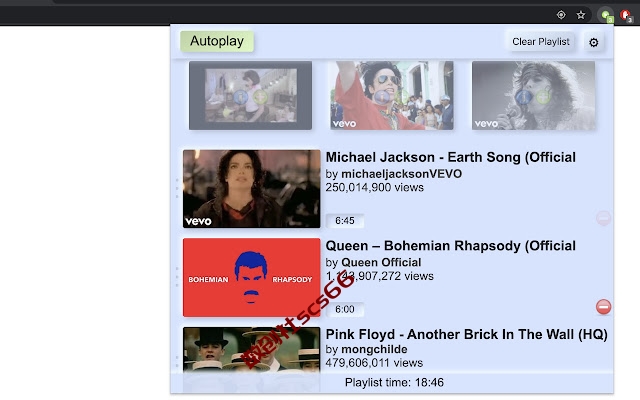Viewport: 640px width, 400px height.
Task: Click the Earth Song video thumbnail
Action: click(x=251, y=189)
